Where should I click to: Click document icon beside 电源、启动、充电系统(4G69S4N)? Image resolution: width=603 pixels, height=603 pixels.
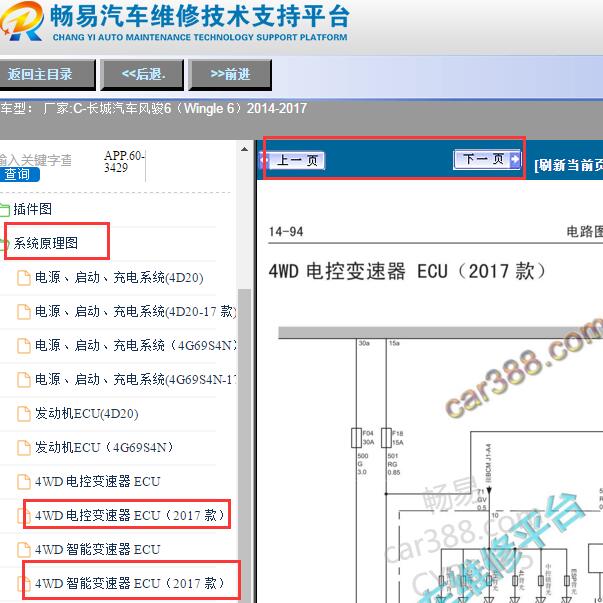coord(24,346)
